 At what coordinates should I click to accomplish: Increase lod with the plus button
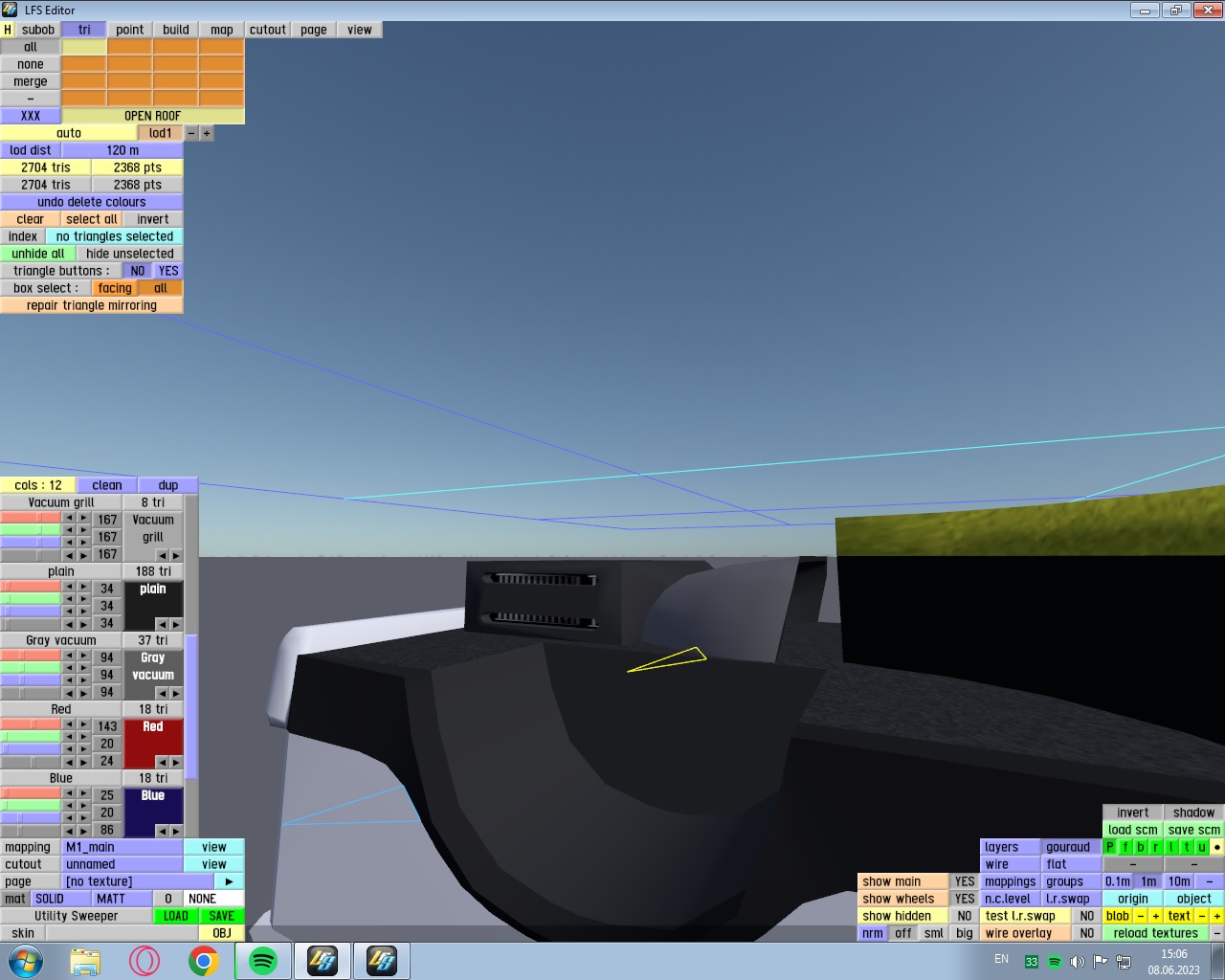coord(207,133)
